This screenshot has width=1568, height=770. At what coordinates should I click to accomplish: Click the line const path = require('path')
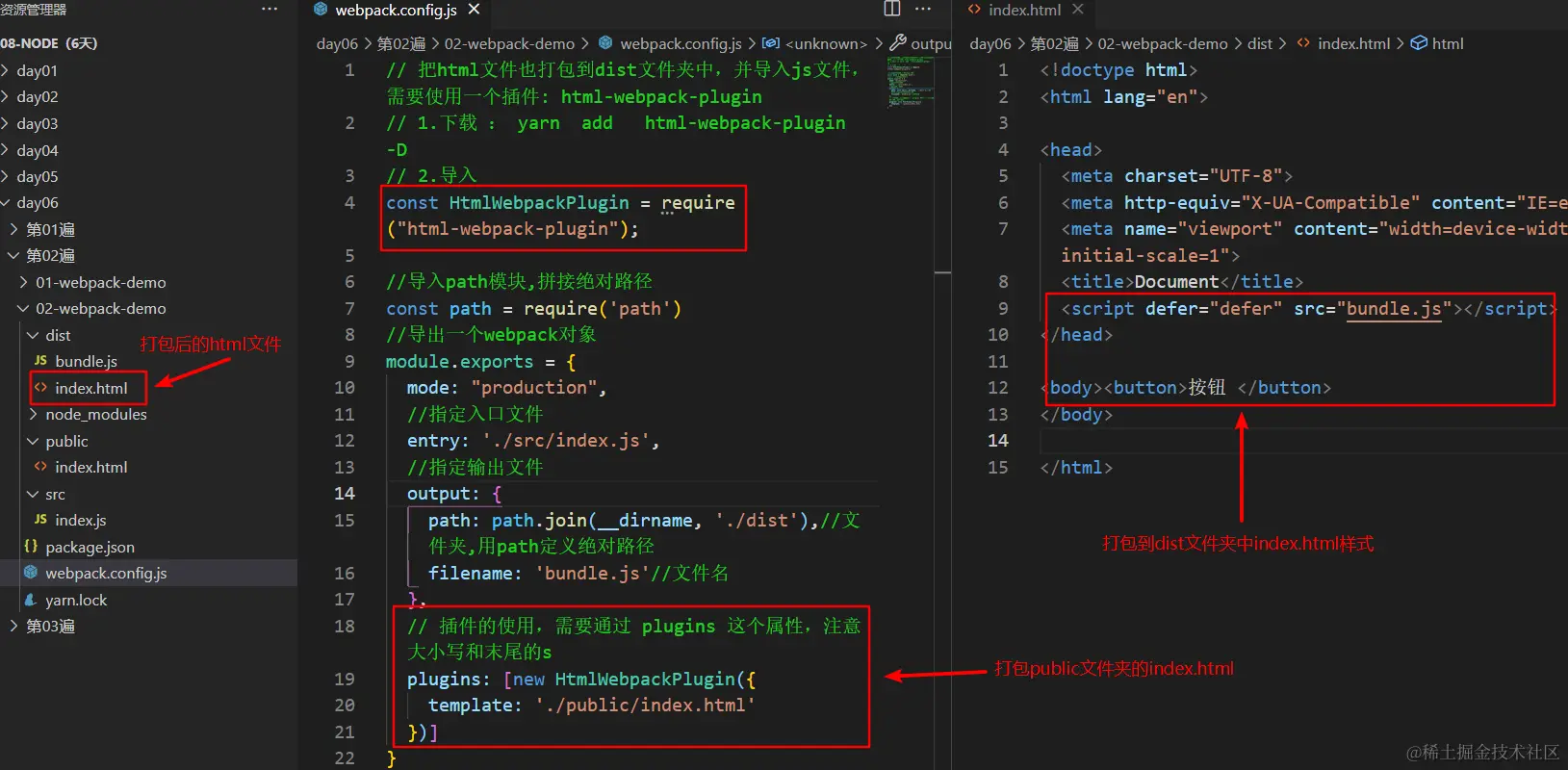click(x=533, y=309)
